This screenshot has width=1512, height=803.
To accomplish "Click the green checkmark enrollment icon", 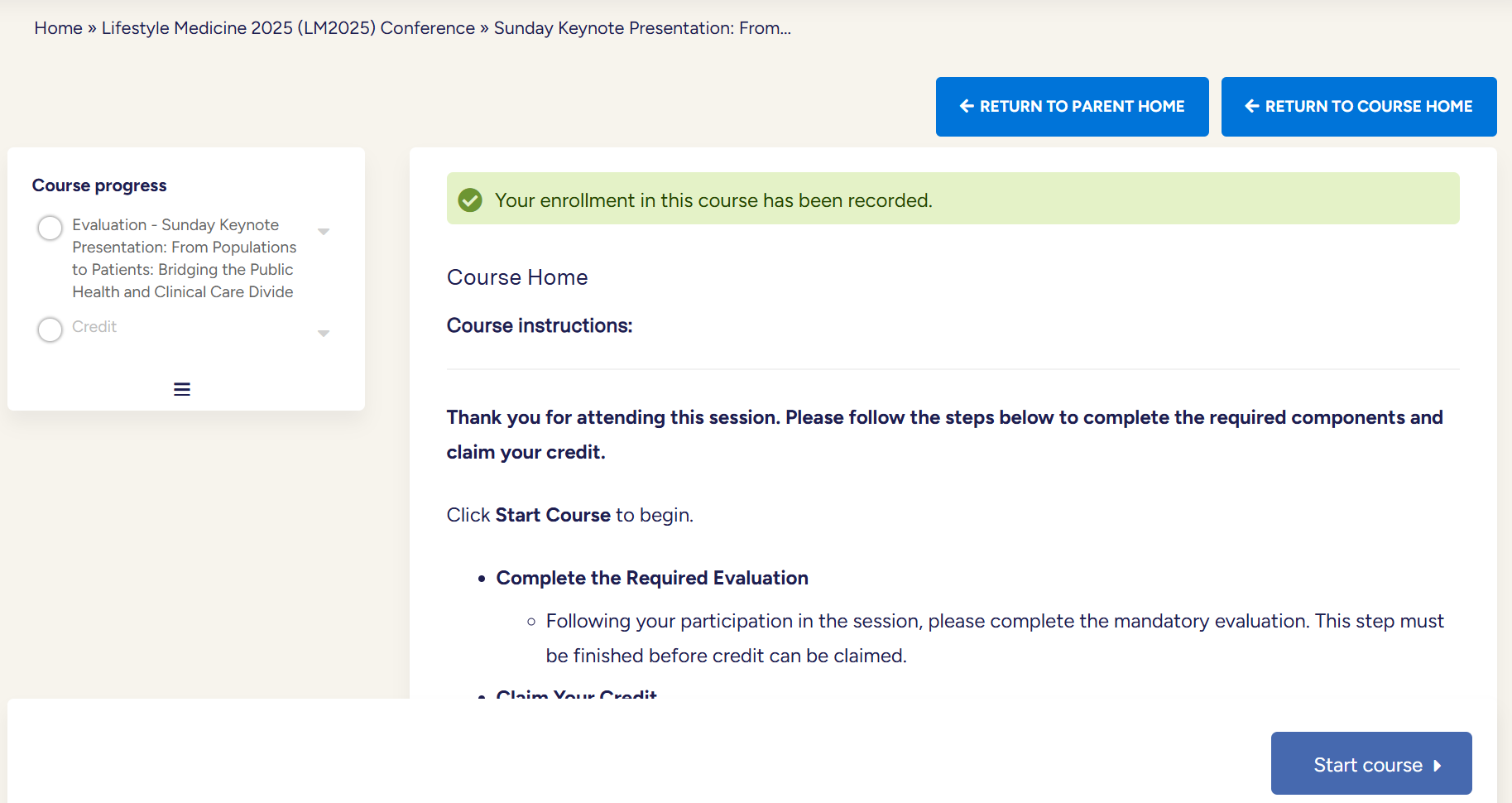I will click(x=470, y=200).
